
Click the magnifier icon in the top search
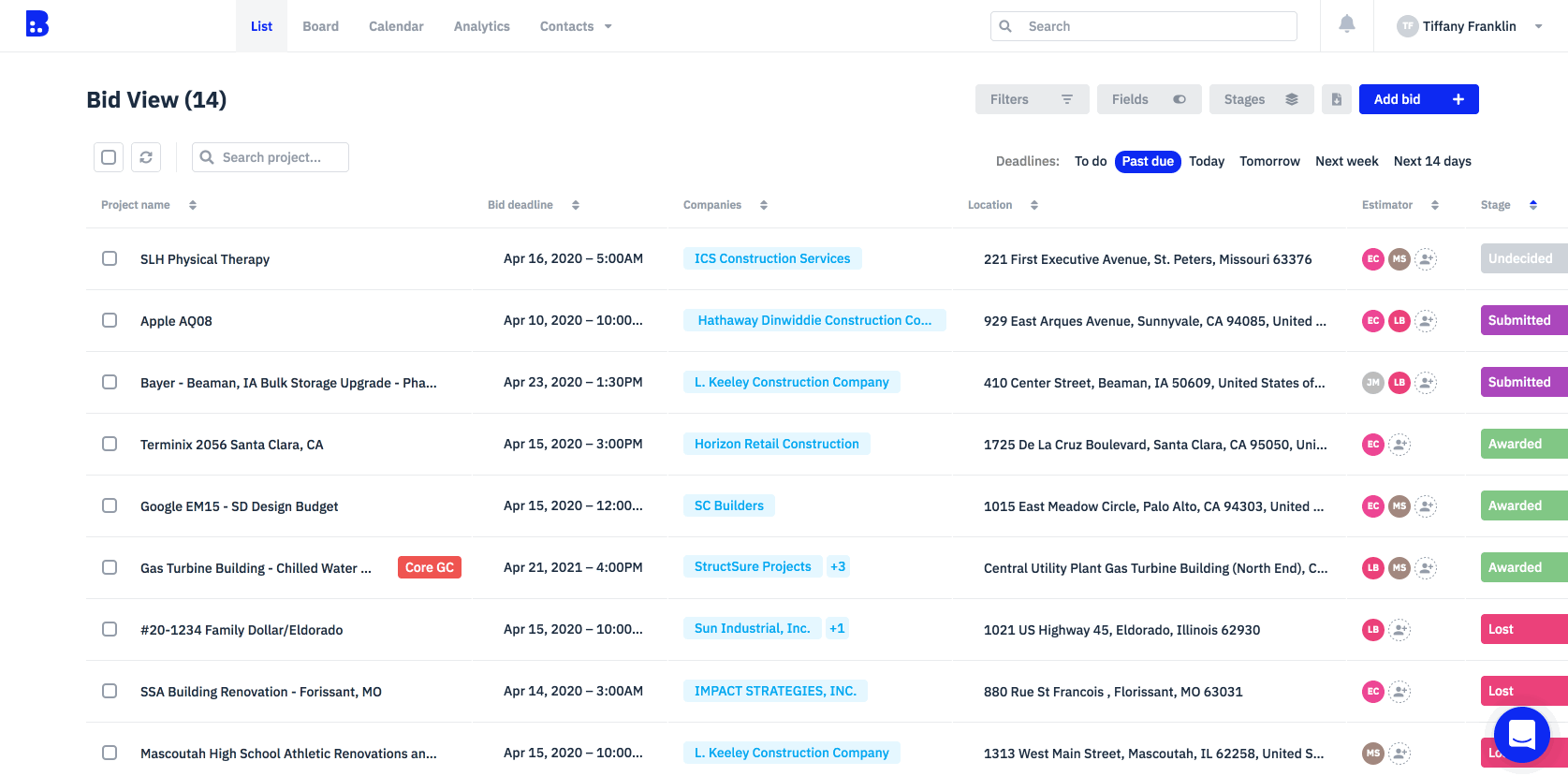coord(1005,26)
